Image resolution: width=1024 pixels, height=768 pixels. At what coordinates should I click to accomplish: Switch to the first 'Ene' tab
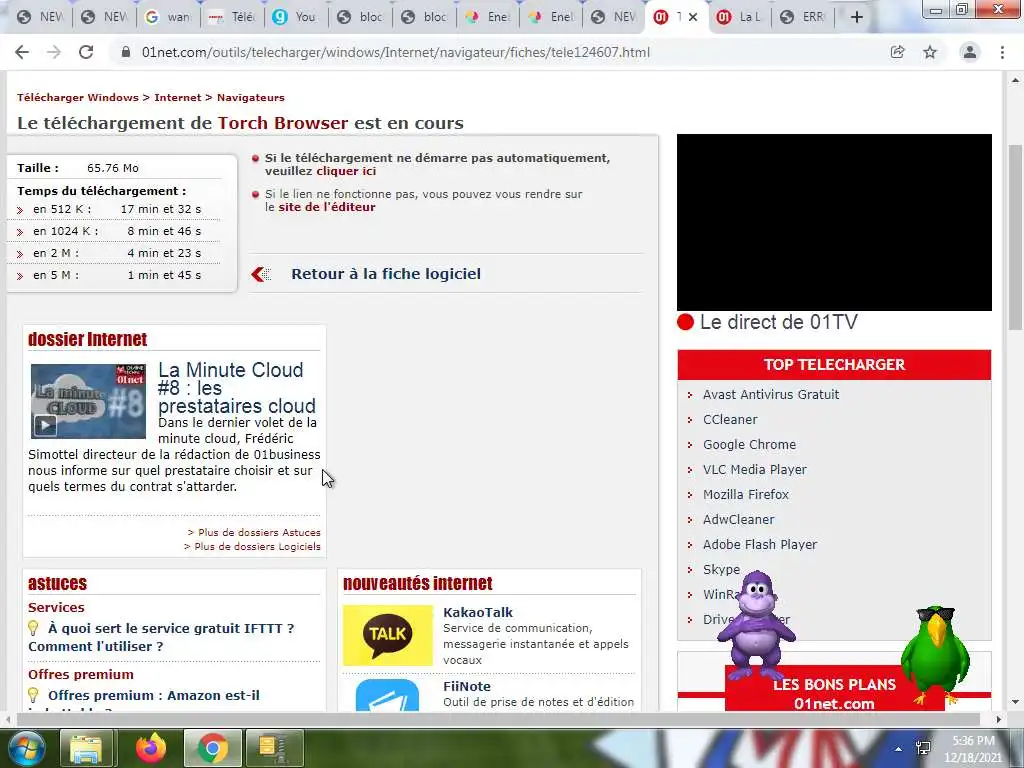pyautogui.click(x=489, y=17)
